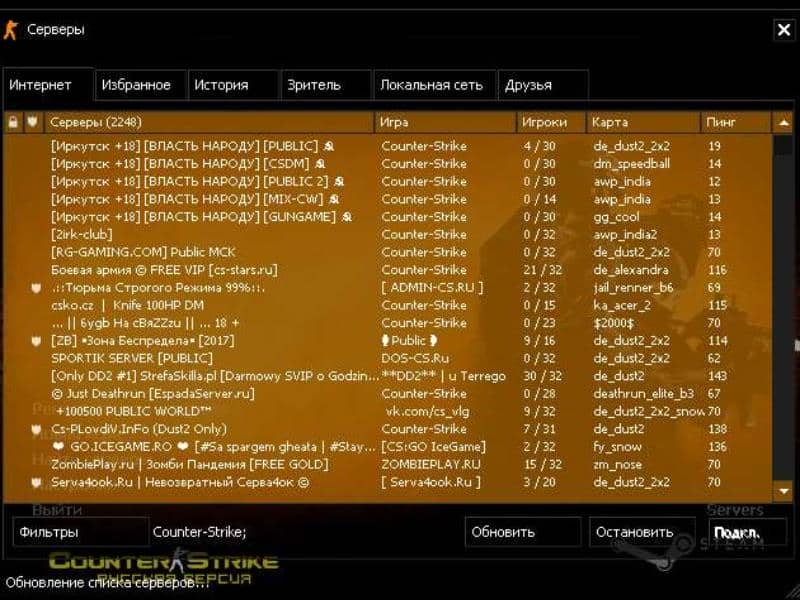Refresh list with Обновить button

(x=522, y=532)
